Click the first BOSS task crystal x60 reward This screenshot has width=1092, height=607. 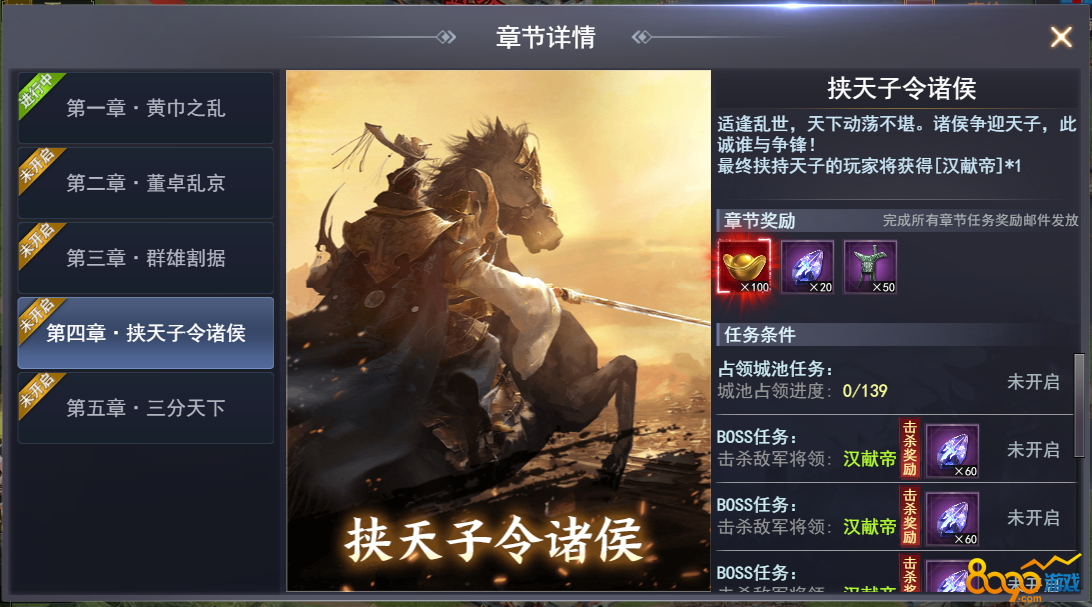coord(953,450)
